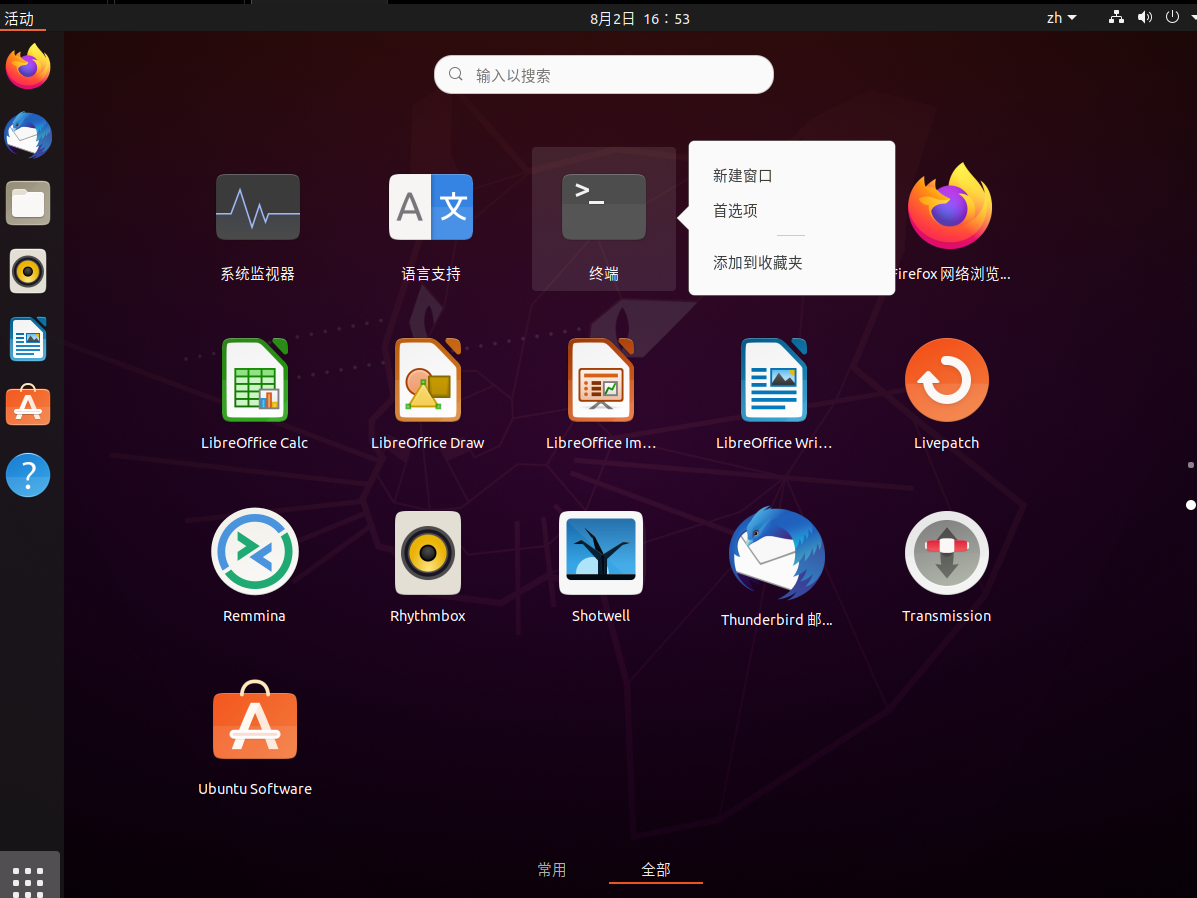Screen dimensions: 1197x898
Task: Select the second app page indicator dot
Action: click(x=1190, y=505)
